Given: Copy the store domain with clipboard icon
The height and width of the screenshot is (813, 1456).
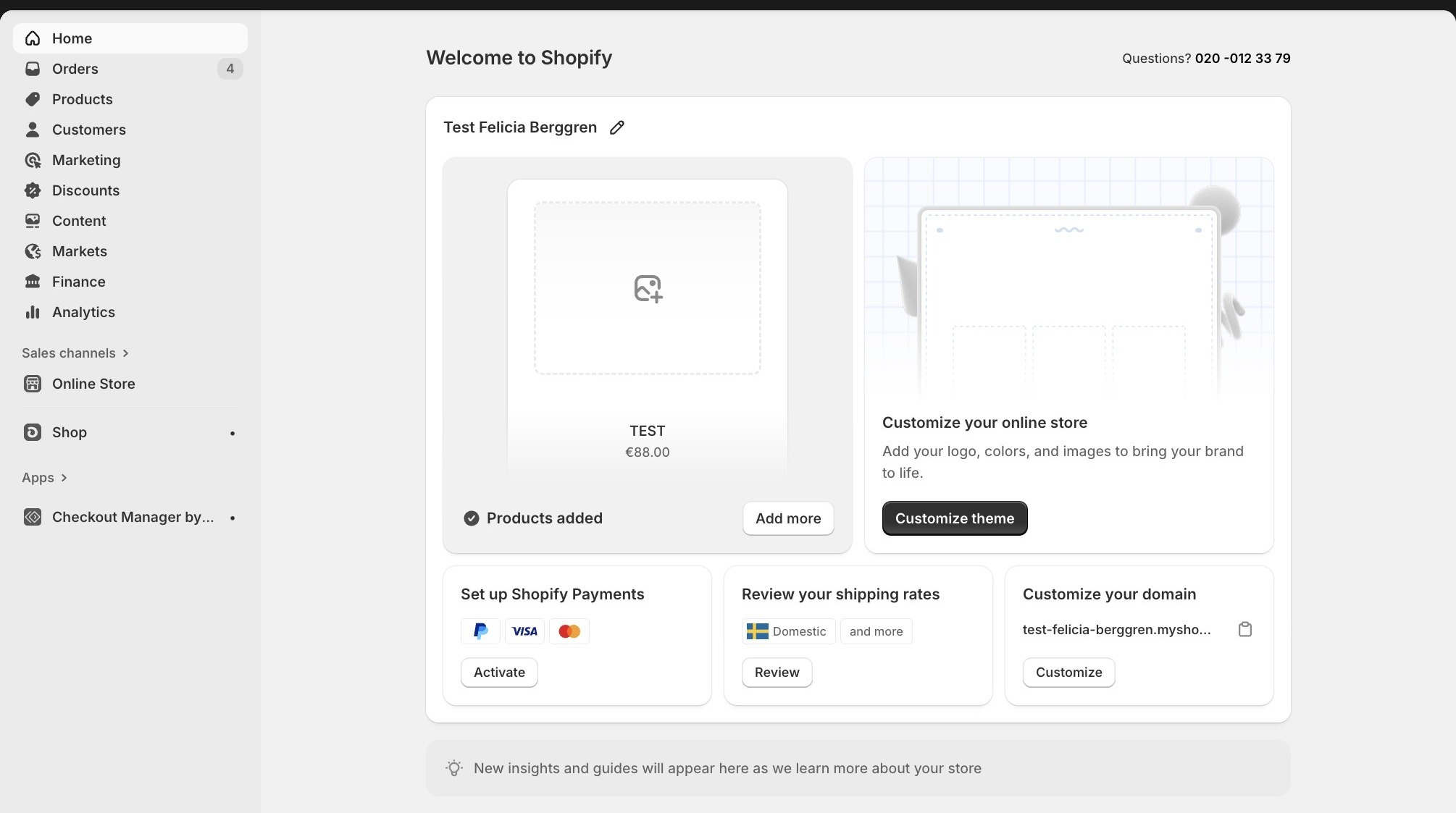Looking at the screenshot, I should (1244, 629).
